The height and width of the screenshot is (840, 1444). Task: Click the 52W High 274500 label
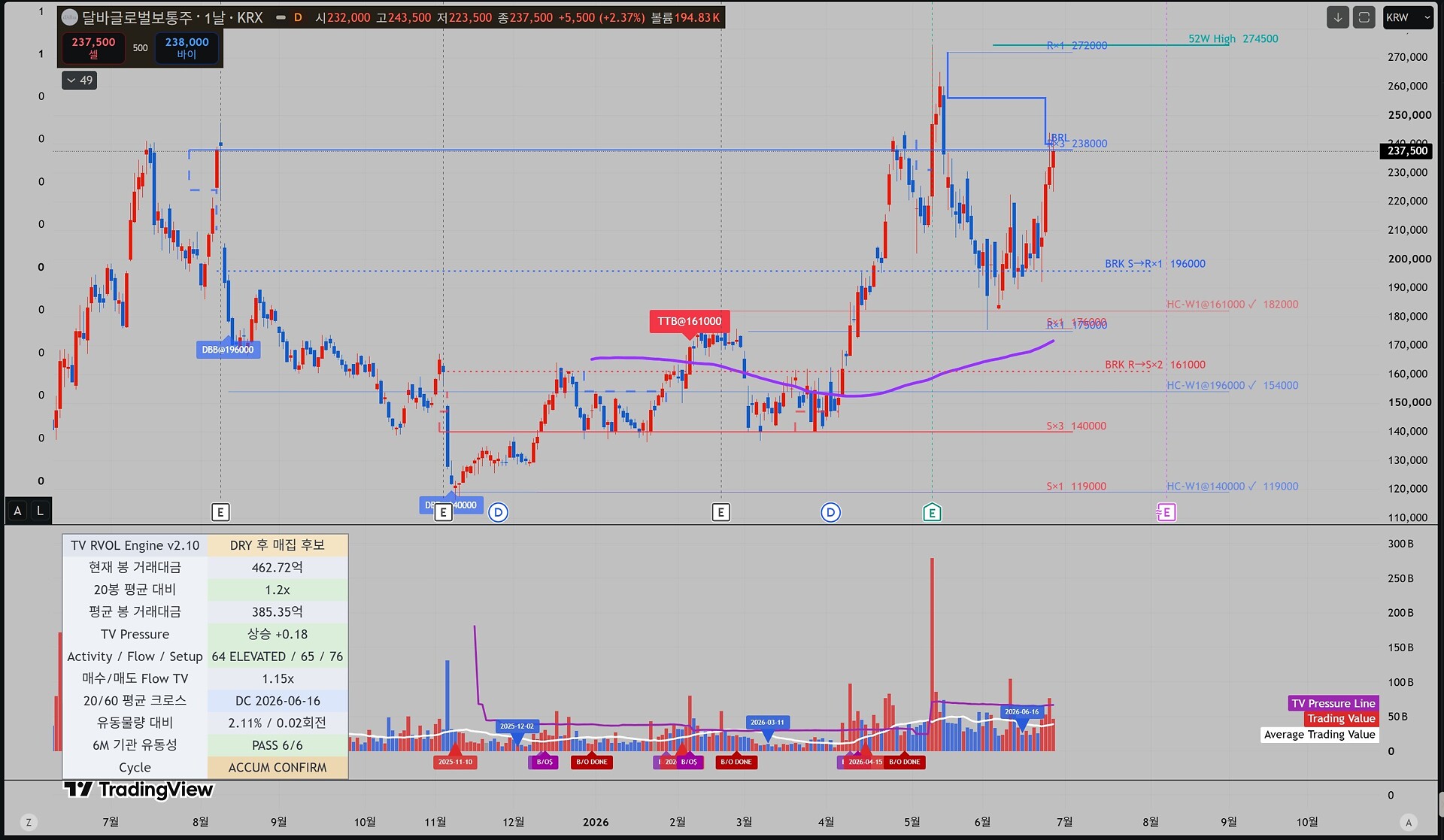(x=1233, y=38)
